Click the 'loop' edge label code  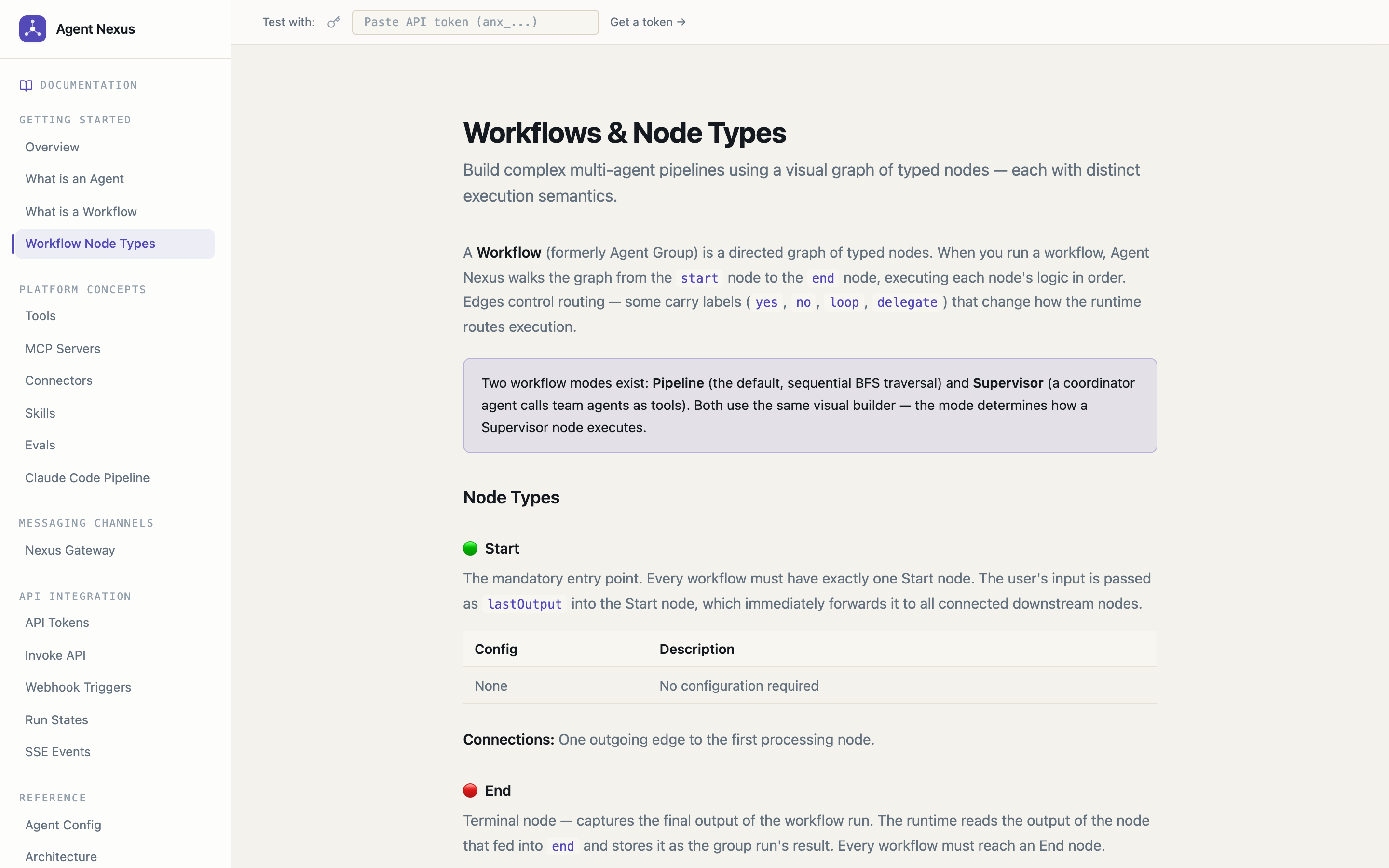[x=844, y=302]
